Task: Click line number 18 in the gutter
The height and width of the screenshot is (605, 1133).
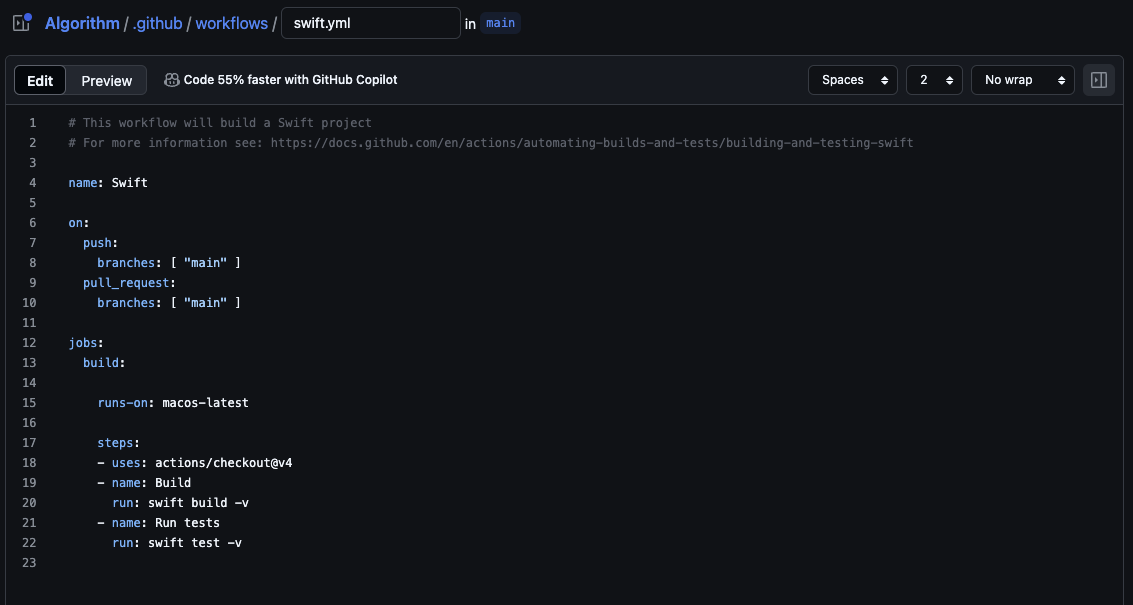Action: click(29, 463)
